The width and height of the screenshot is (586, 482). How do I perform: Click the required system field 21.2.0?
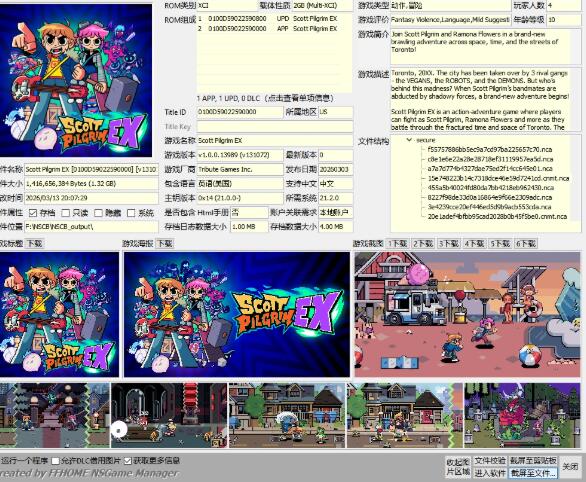pyautogui.click(x=336, y=198)
